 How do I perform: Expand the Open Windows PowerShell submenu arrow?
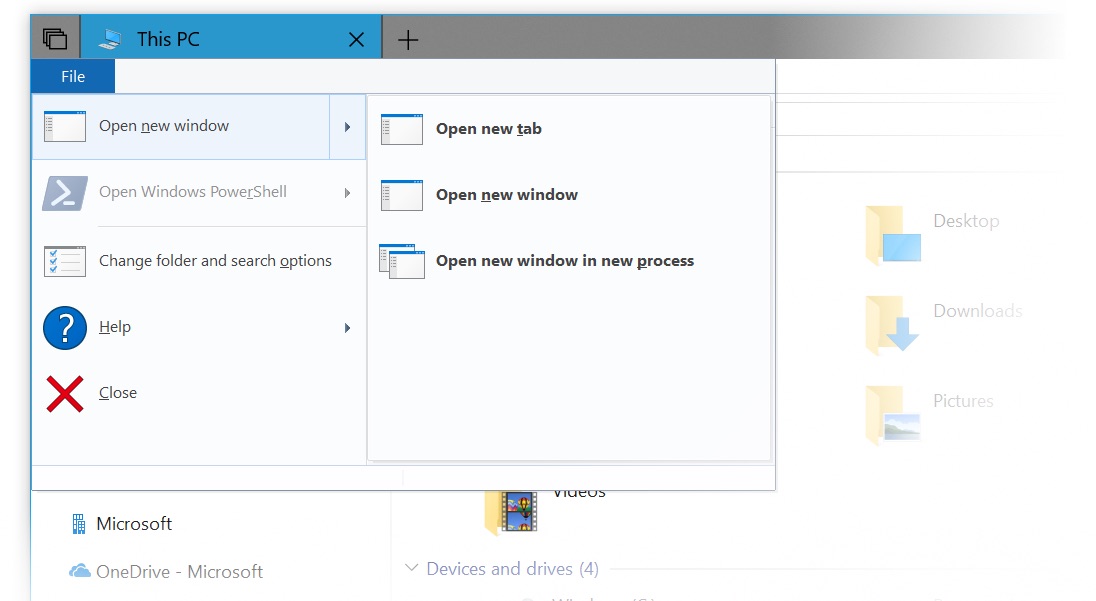pyautogui.click(x=347, y=193)
